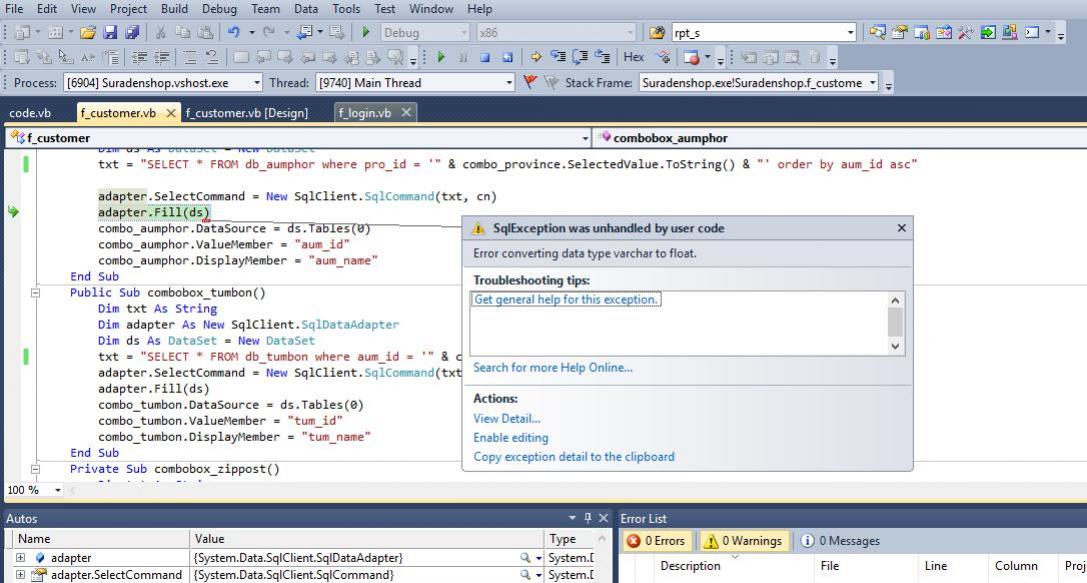Open Solution Explorer from the toolbar

coord(878,33)
